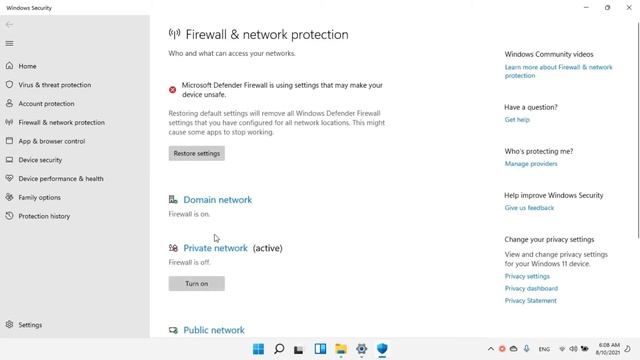
Task: Open the Protection history clock icon
Action: [9, 216]
